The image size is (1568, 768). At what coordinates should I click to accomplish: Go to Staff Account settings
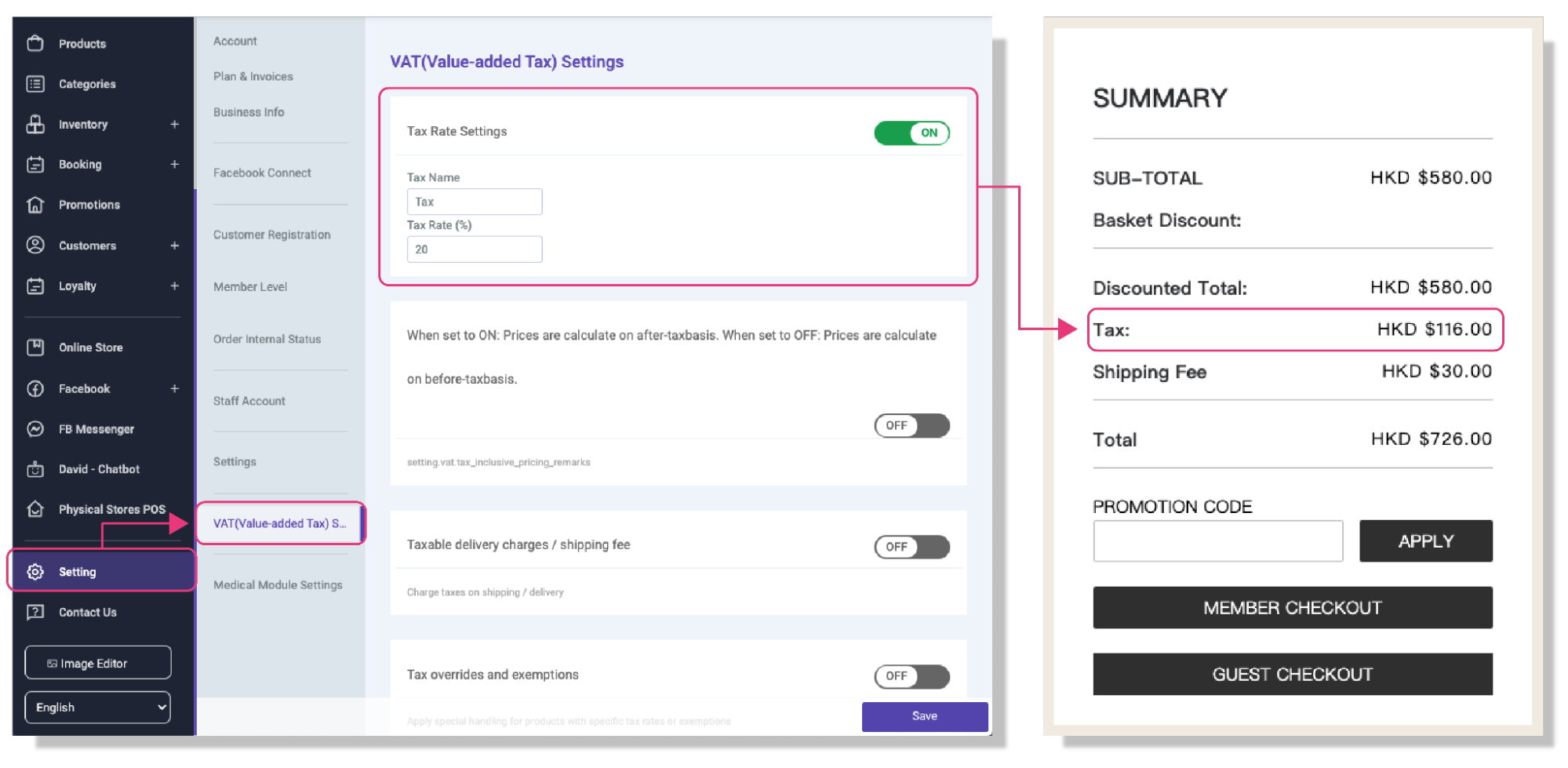click(x=249, y=401)
